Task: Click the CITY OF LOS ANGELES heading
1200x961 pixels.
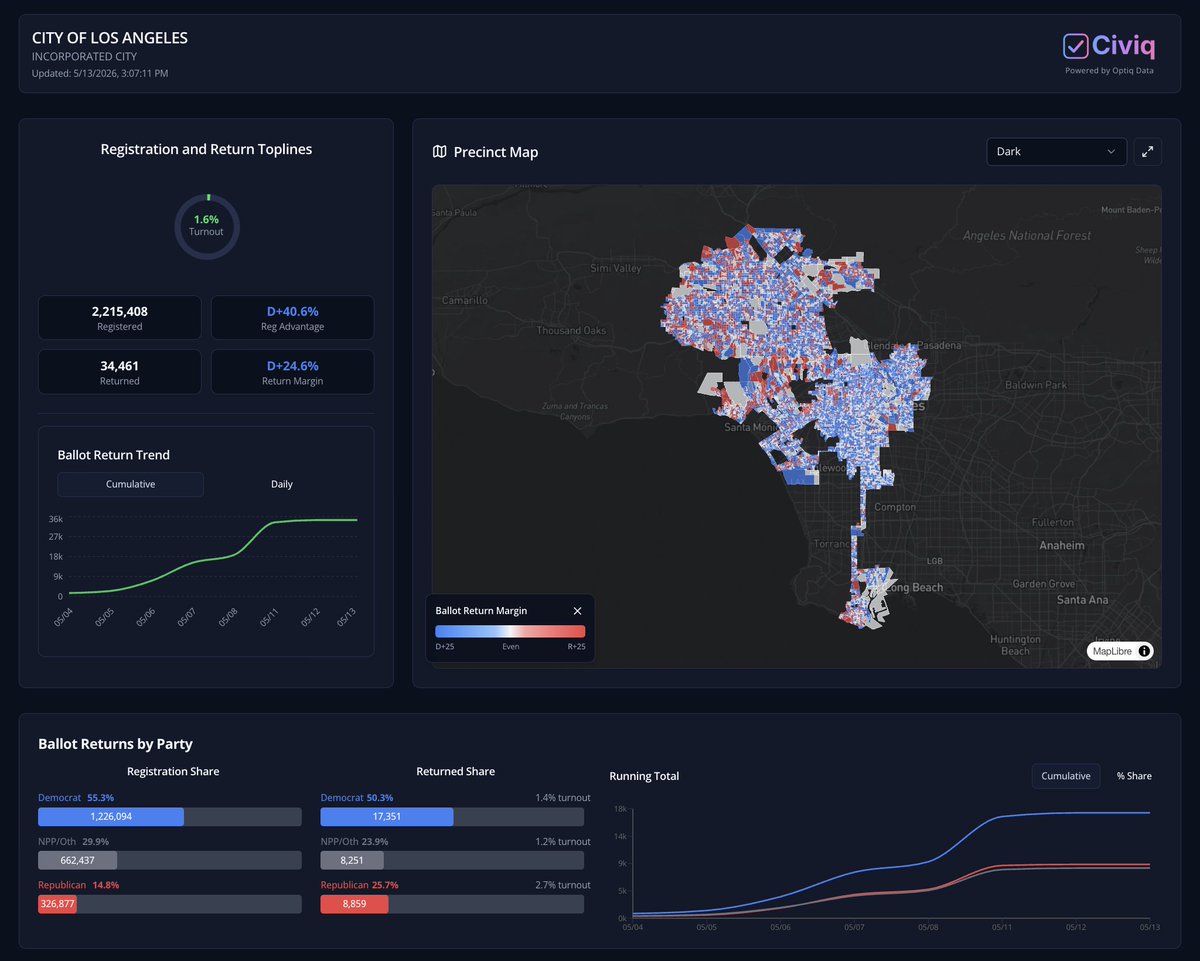Action: point(110,38)
